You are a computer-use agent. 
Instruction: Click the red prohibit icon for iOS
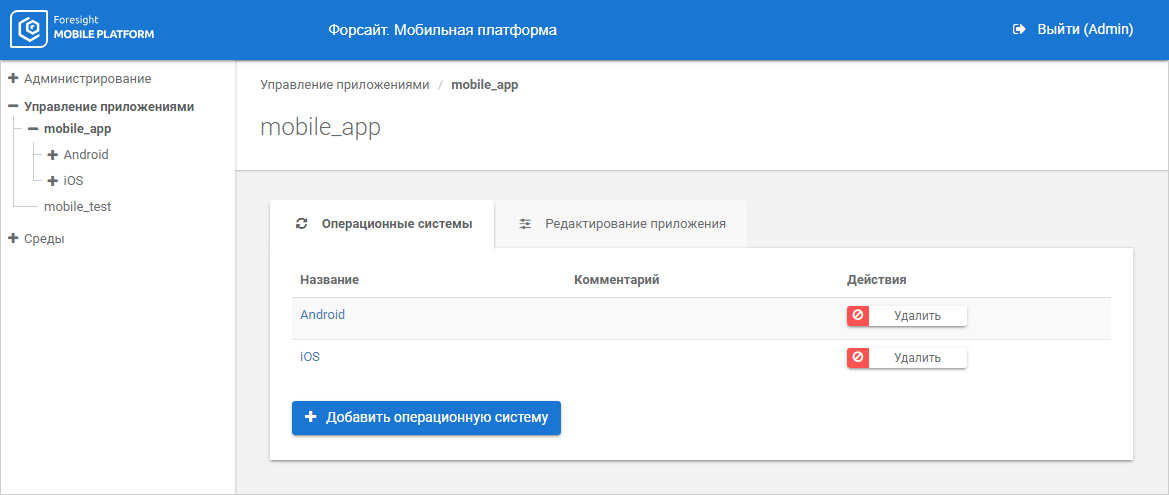click(x=858, y=358)
